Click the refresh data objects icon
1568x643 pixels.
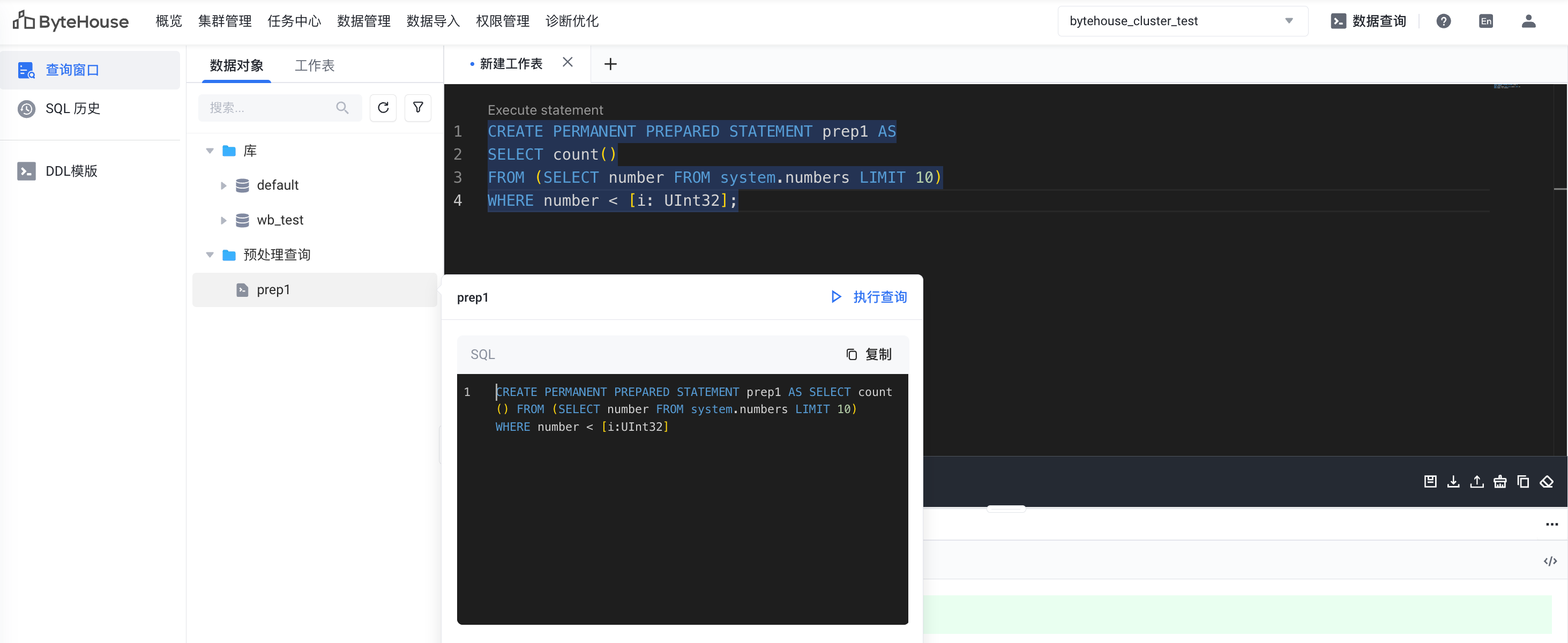(383, 108)
